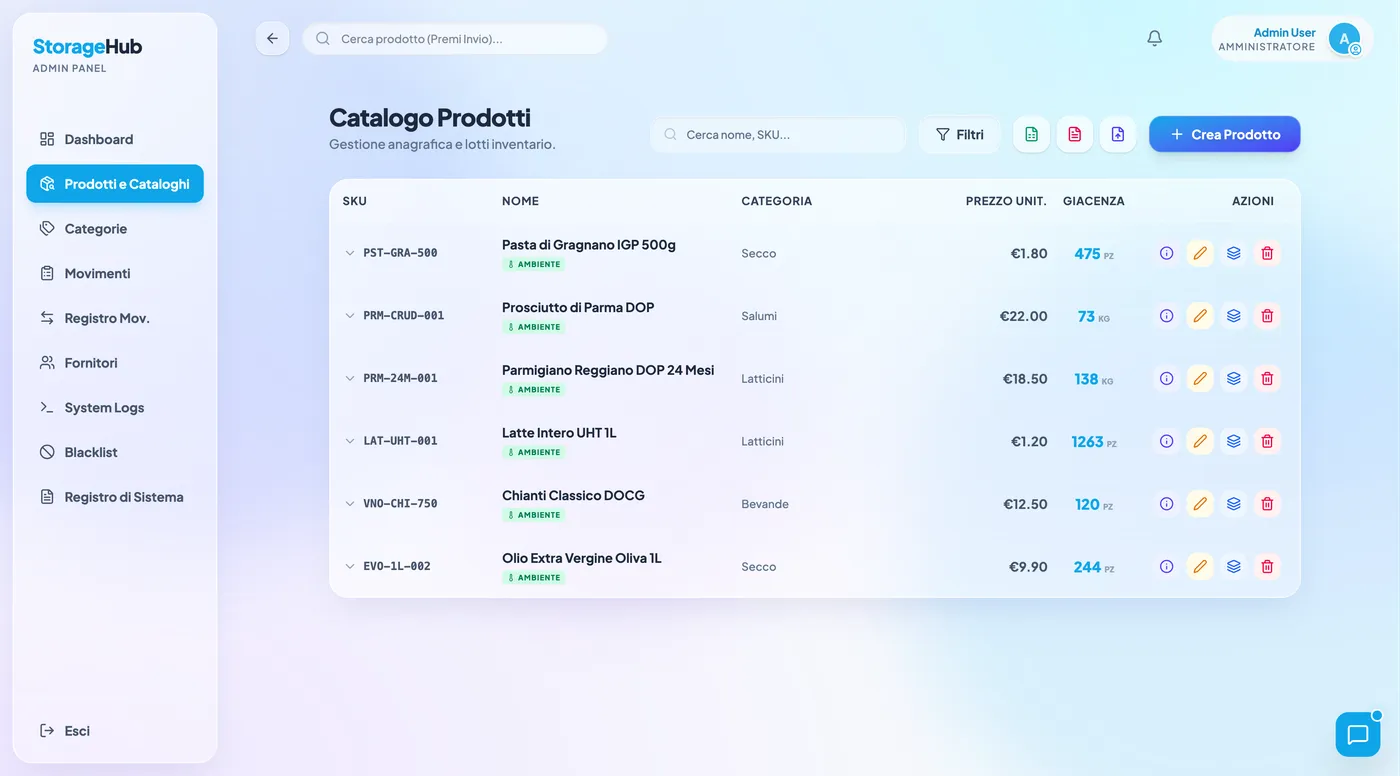Edit Prosciutto di Parma DOP
This screenshot has width=1400, height=776.
pyautogui.click(x=1200, y=316)
